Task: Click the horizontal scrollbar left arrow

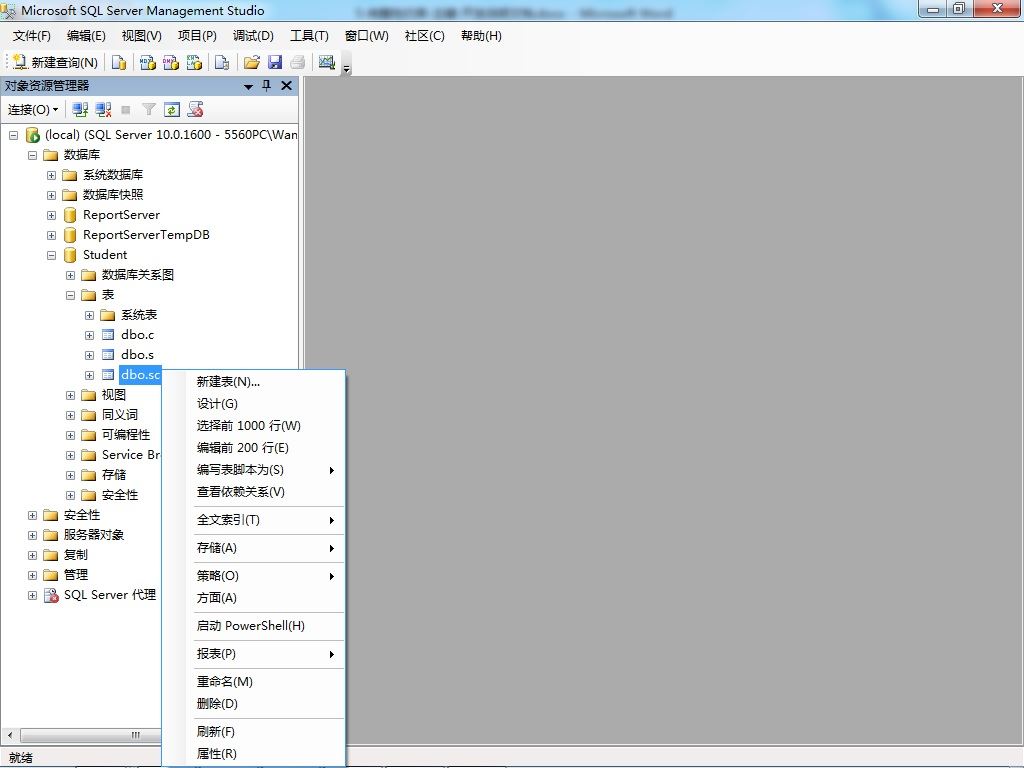Action: tap(9, 735)
